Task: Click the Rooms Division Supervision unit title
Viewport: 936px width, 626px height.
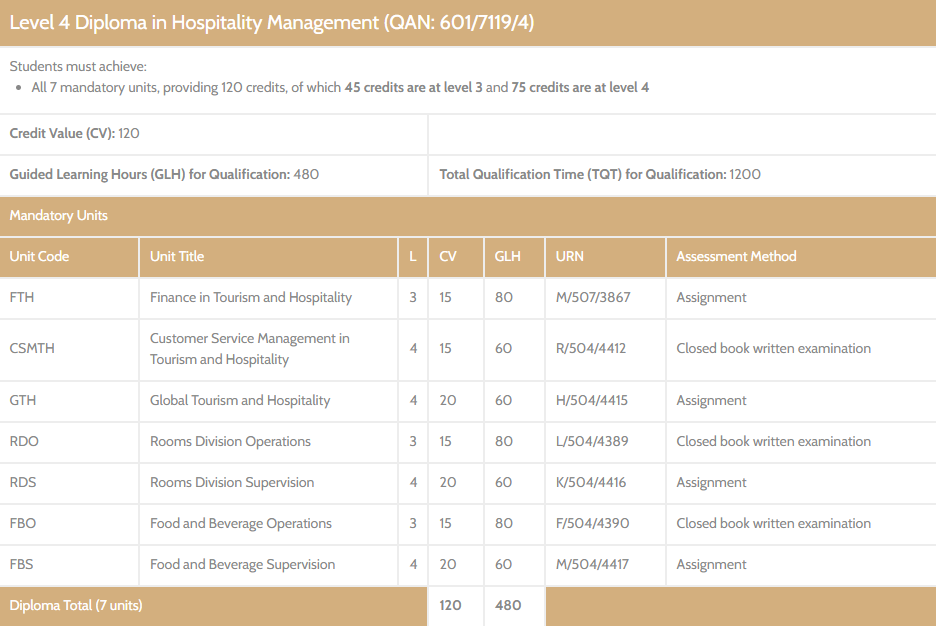Action: click(232, 483)
